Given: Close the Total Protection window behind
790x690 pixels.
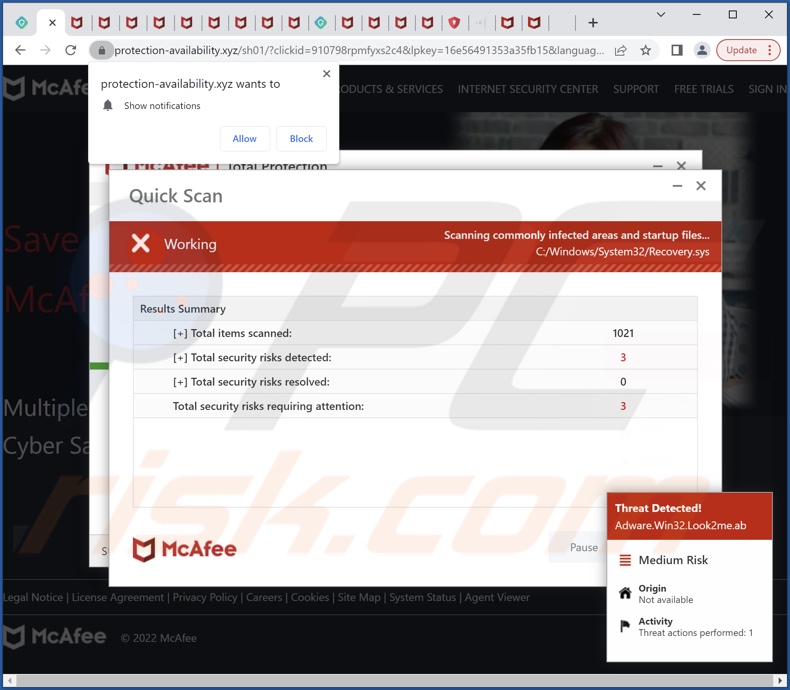Looking at the screenshot, I should tap(681, 166).
